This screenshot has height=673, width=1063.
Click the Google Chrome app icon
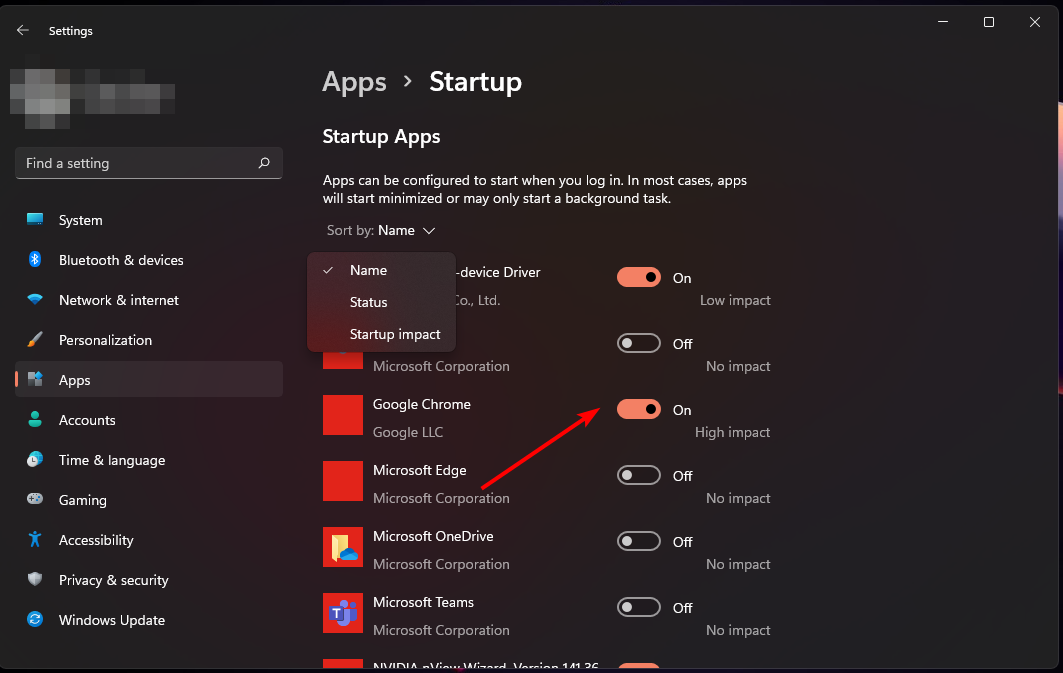343,415
